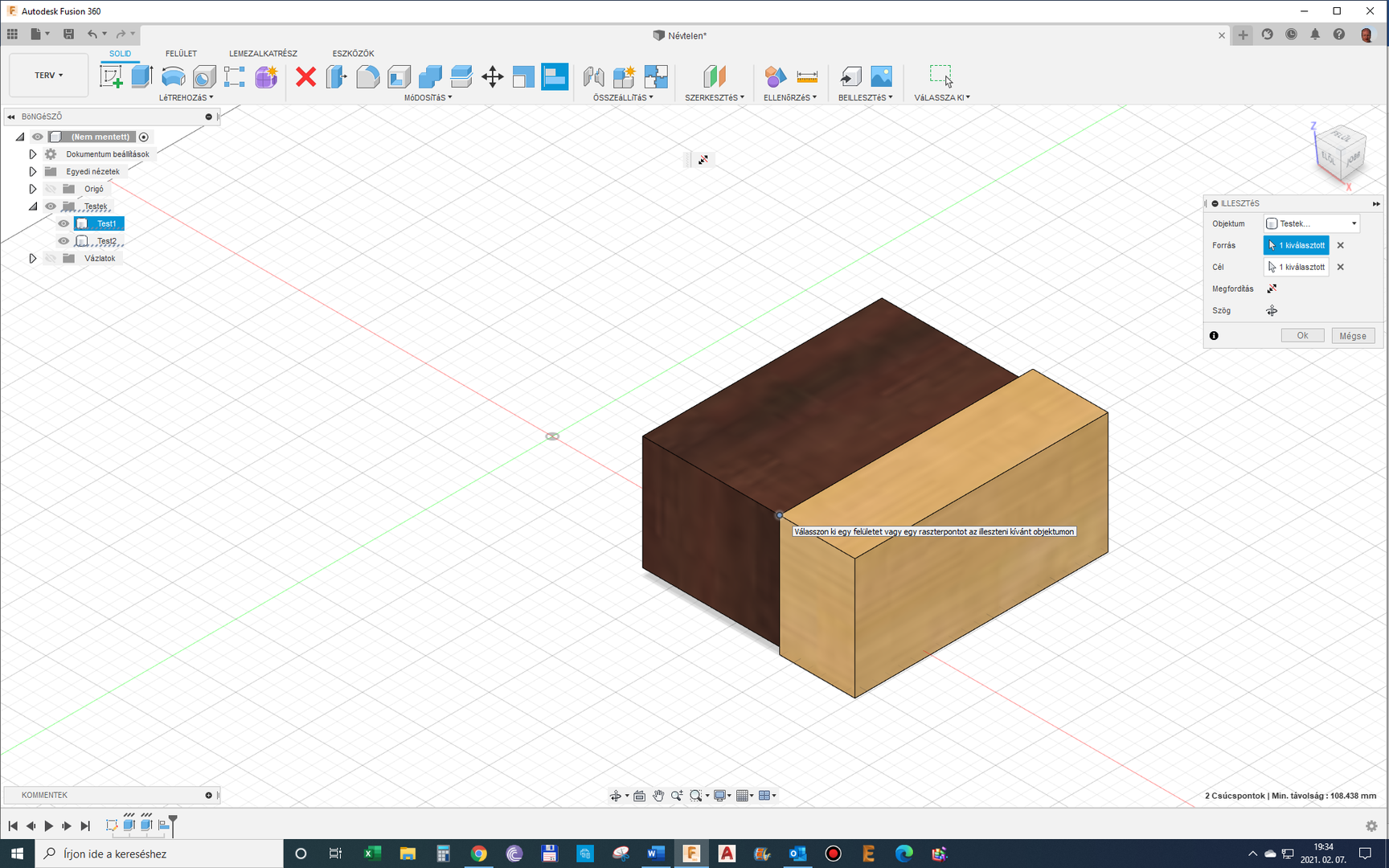
Task: Toggle visibility of root (Nem mentett) component
Action: (x=38, y=137)
